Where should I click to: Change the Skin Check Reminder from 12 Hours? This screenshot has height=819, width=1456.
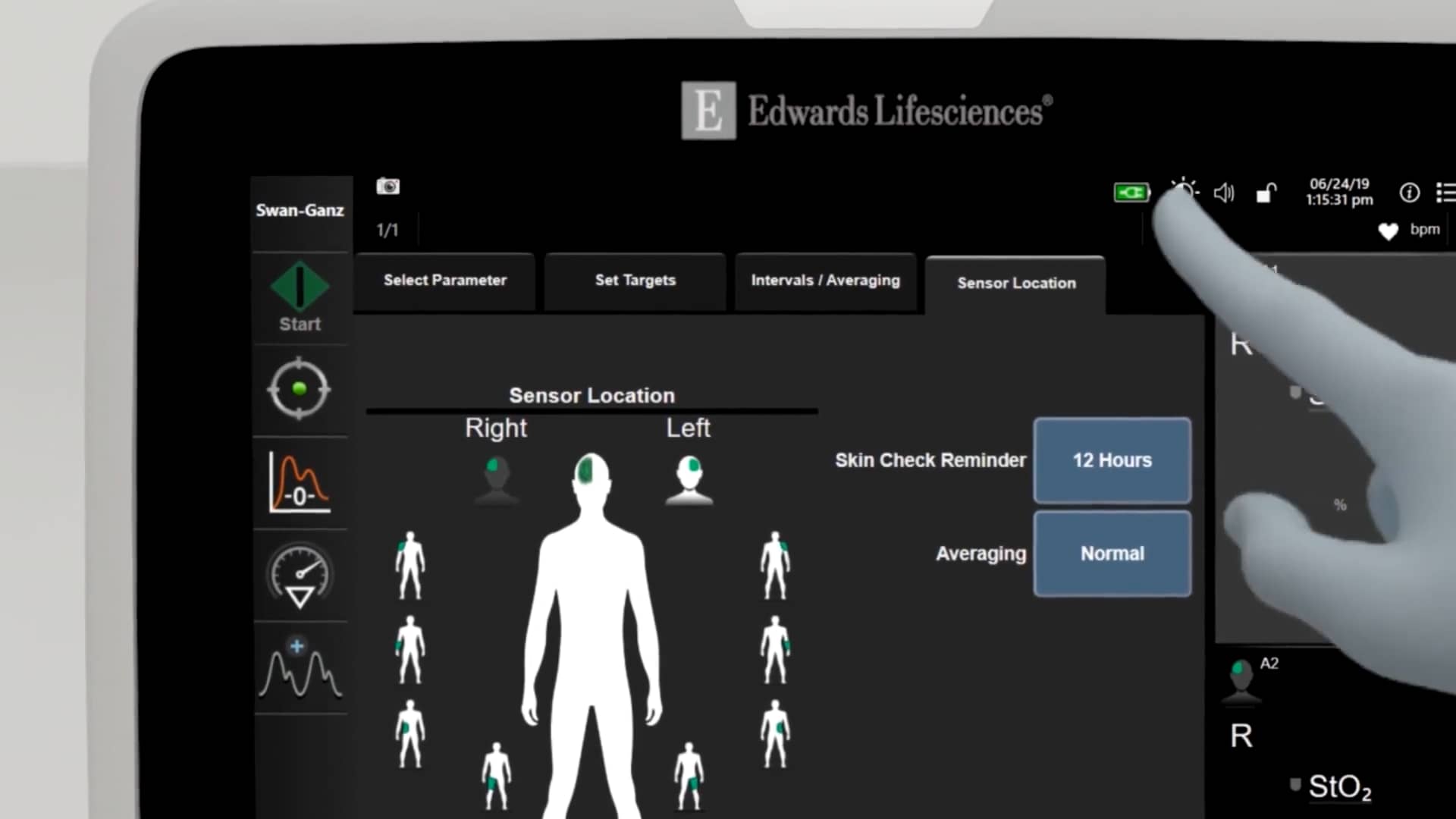click(1112, 460)
